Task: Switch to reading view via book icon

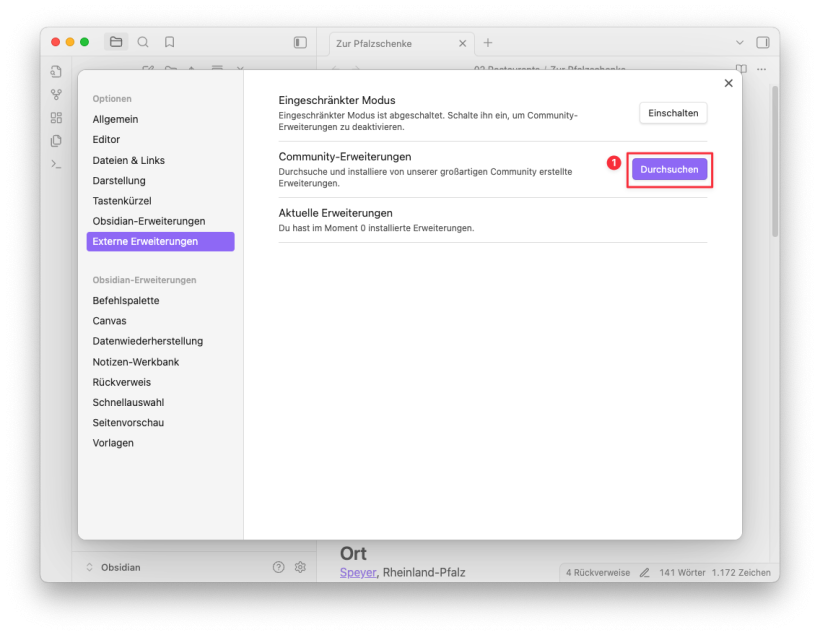Action: pyautogui.click(x=741, y=69)
